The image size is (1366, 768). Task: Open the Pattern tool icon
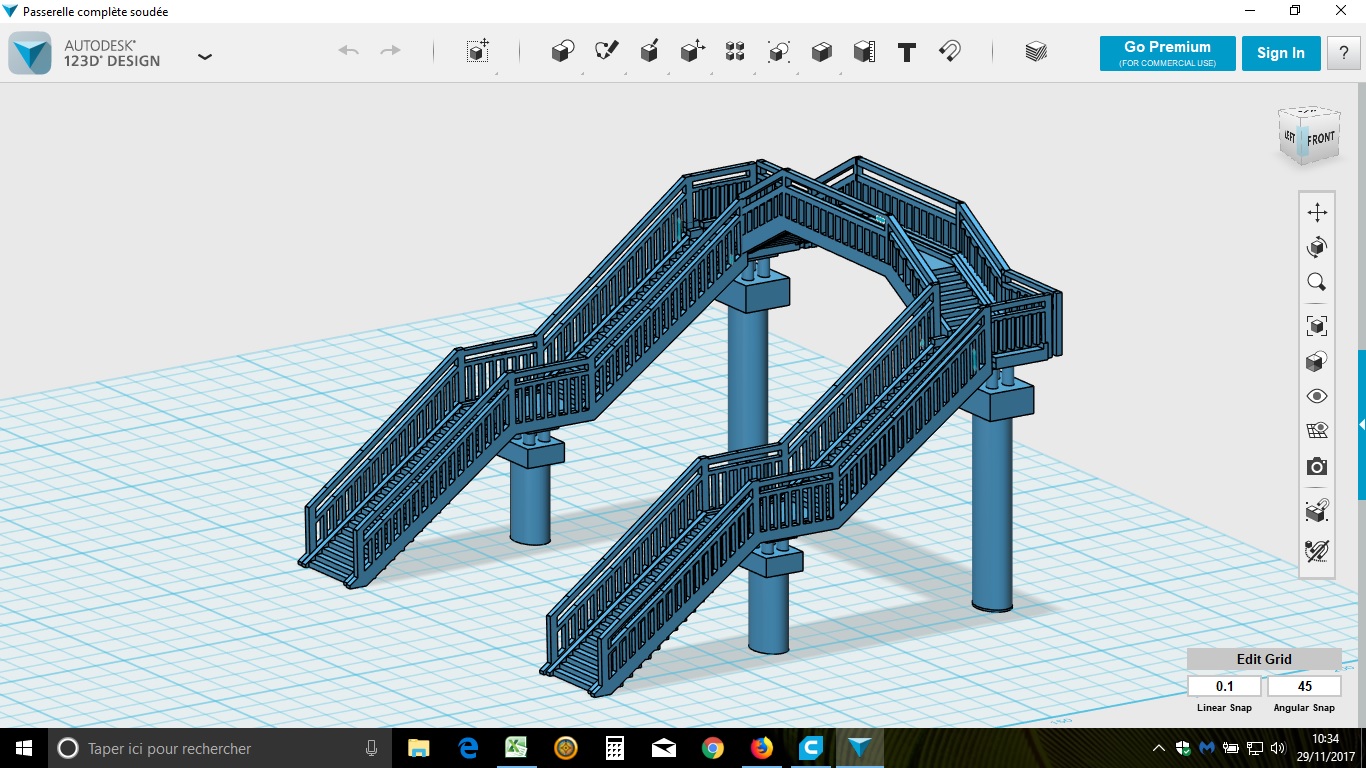click(735, 51)
